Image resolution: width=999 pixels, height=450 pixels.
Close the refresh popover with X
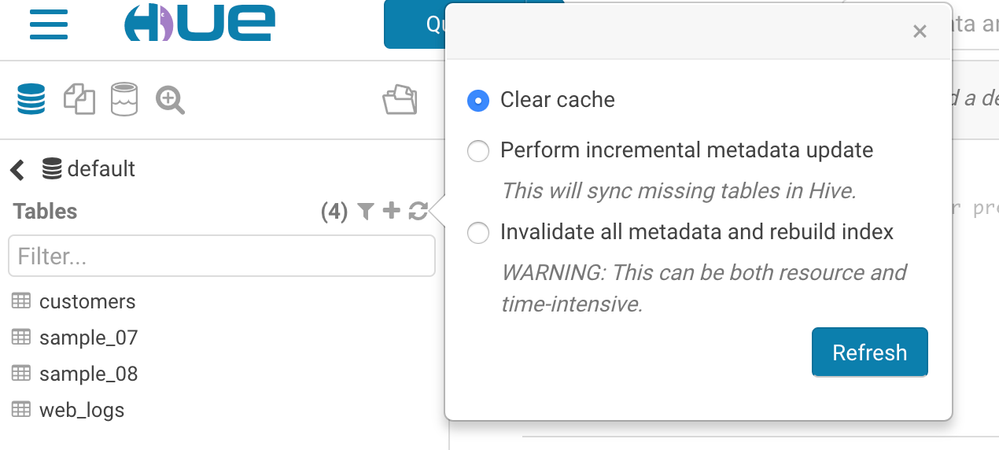coord(920,32)
